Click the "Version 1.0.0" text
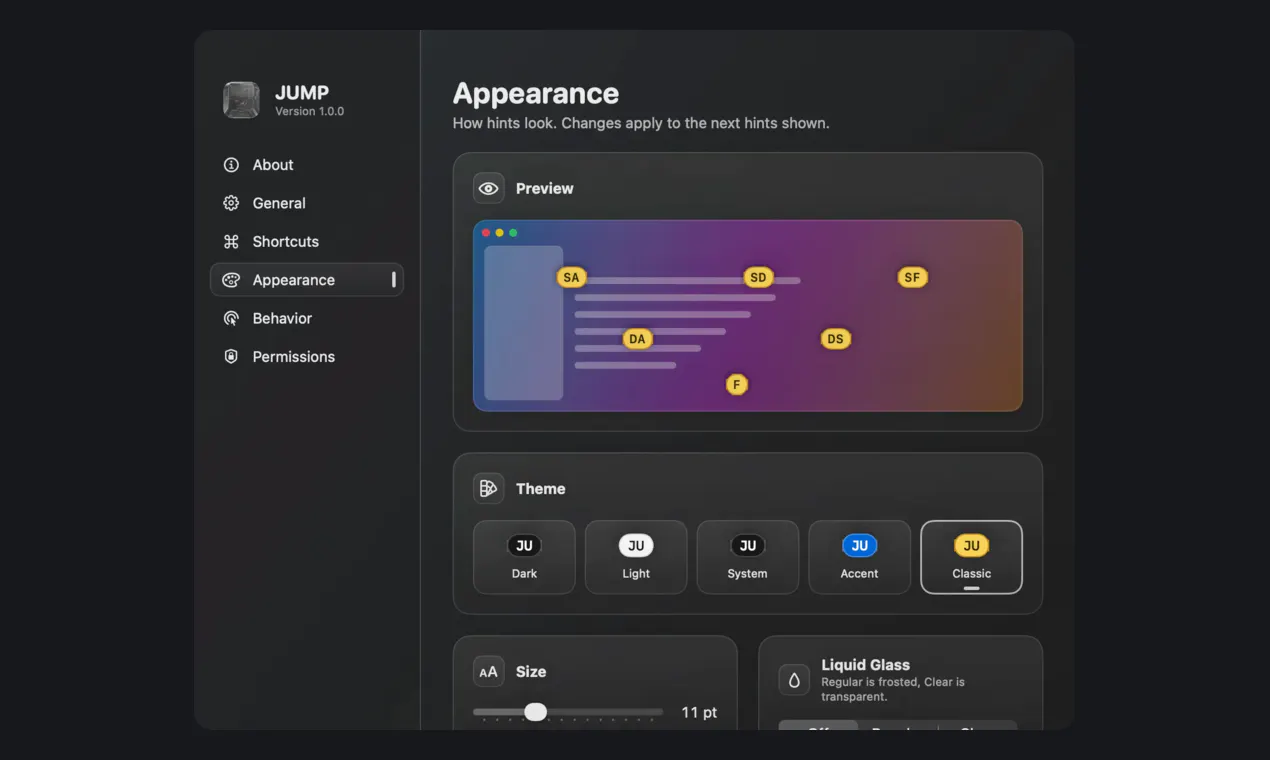The image size is (1270, 760). pyautogui.click(x=310, y=112)
